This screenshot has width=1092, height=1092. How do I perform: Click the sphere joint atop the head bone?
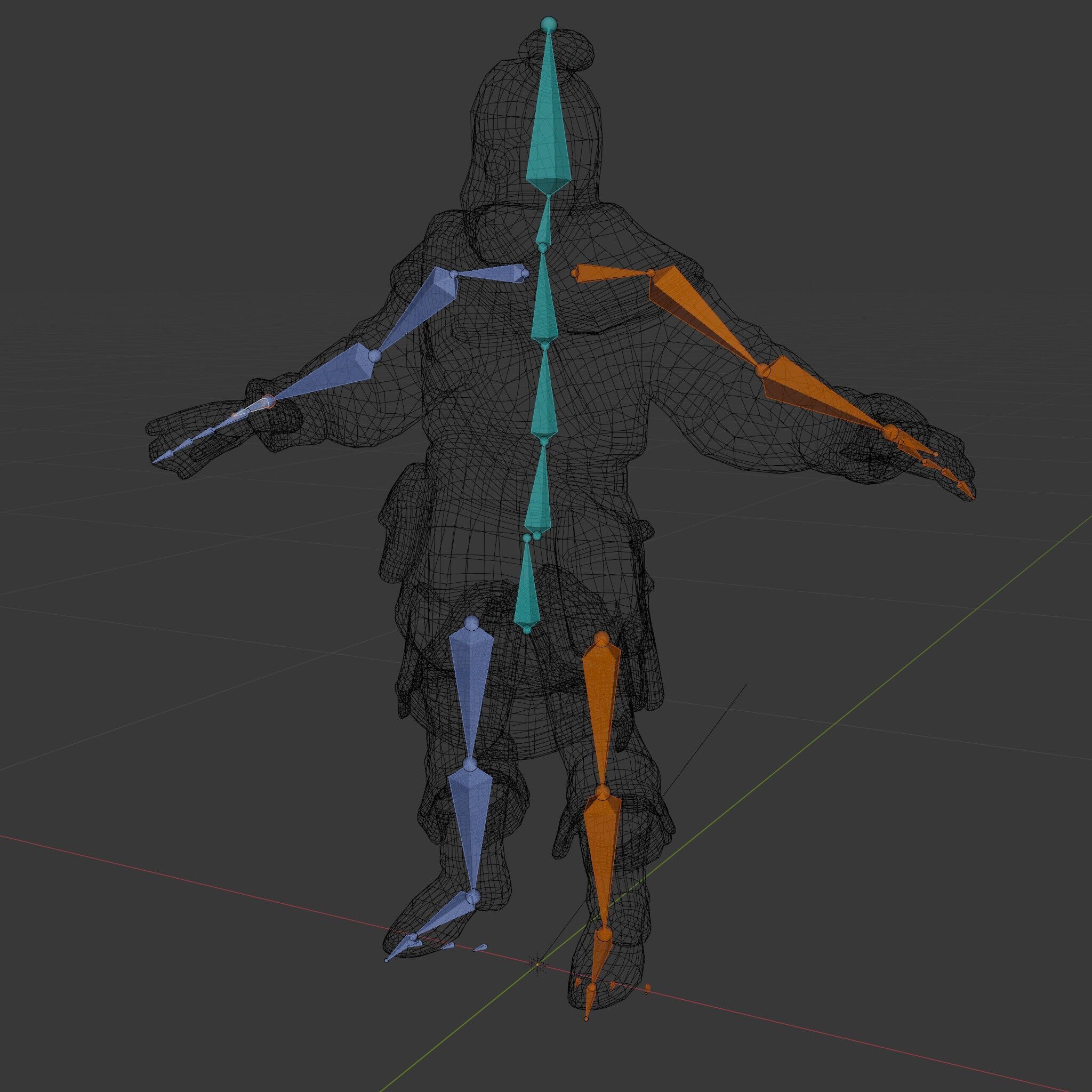point(547,25)
